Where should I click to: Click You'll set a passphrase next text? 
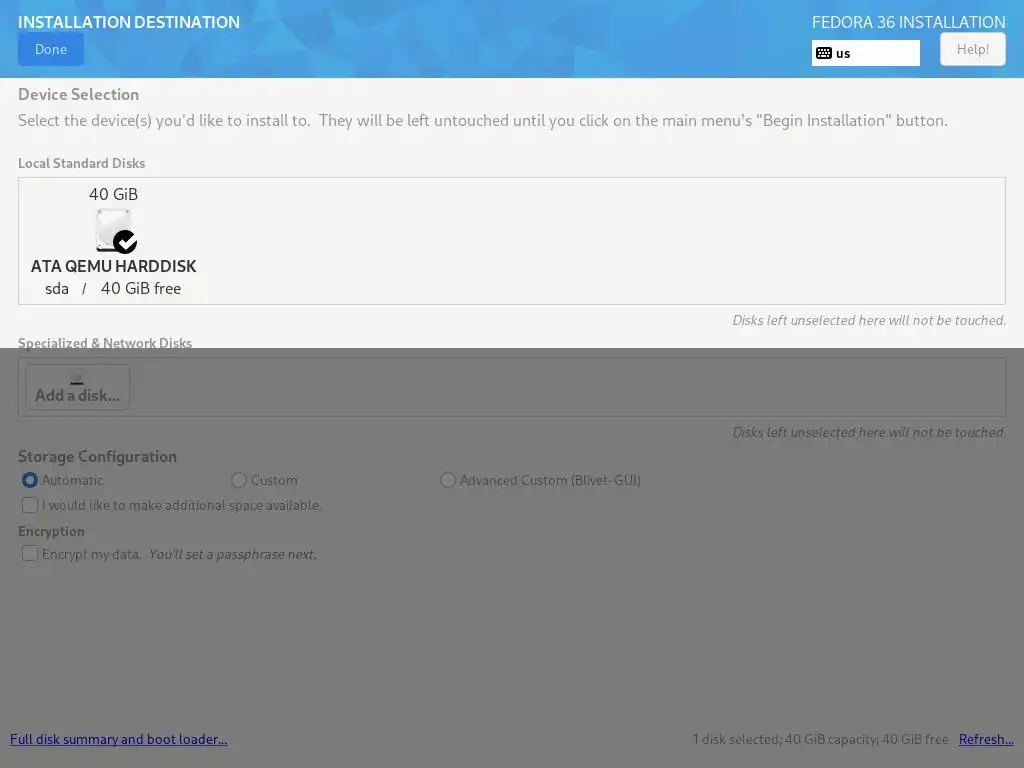click(232, 554)
